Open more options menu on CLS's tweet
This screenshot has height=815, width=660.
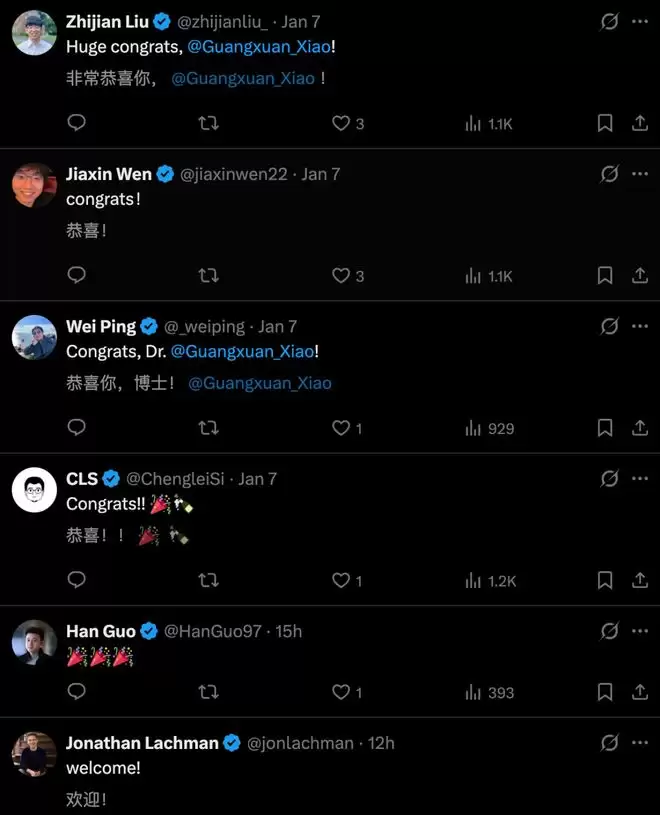pos(640,479)
